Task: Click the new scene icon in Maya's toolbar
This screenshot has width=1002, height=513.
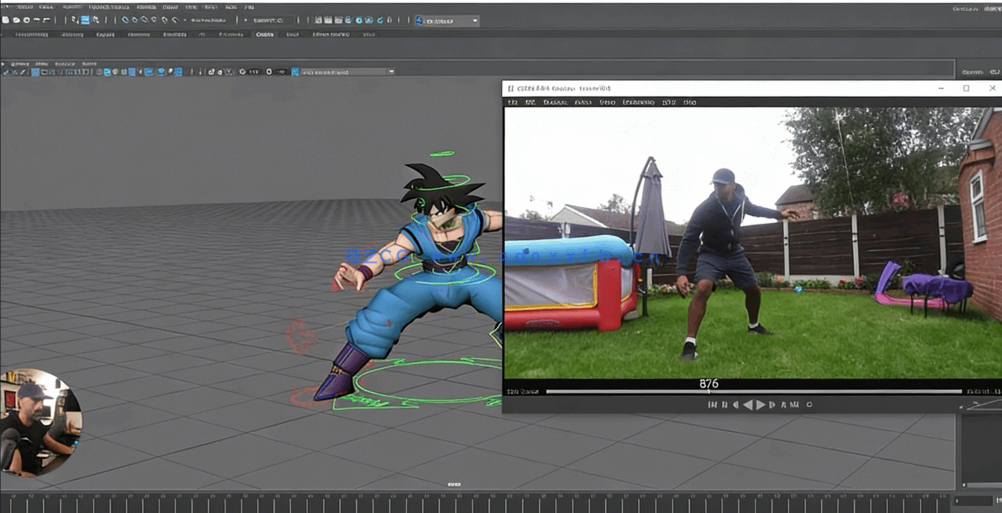Action: pos(6,20)
